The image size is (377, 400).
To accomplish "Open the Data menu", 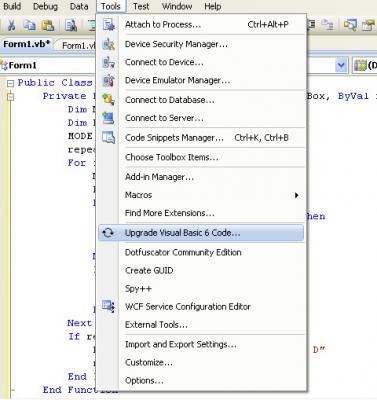I will click(79, 6).
